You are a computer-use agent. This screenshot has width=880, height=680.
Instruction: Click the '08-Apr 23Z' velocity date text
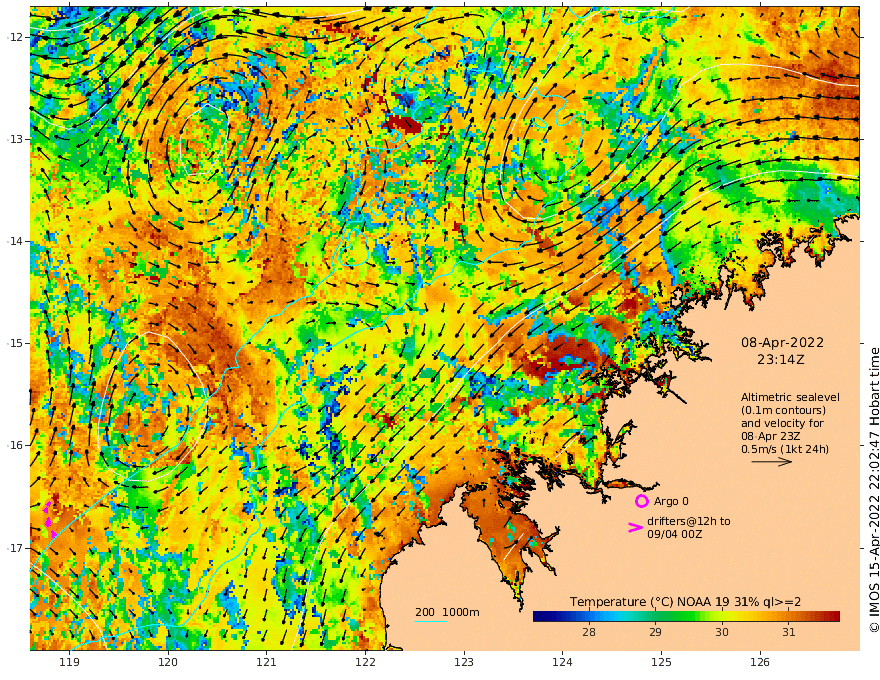[x=771, y=436]
